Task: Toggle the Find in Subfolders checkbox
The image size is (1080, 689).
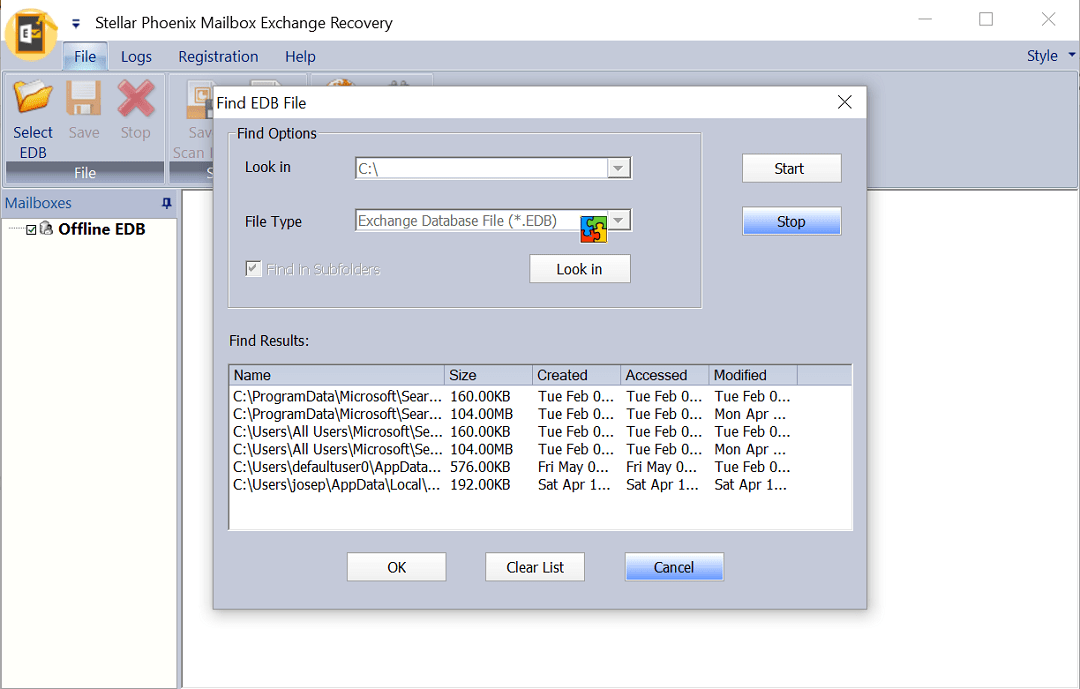Action: (x=253, y=269)
